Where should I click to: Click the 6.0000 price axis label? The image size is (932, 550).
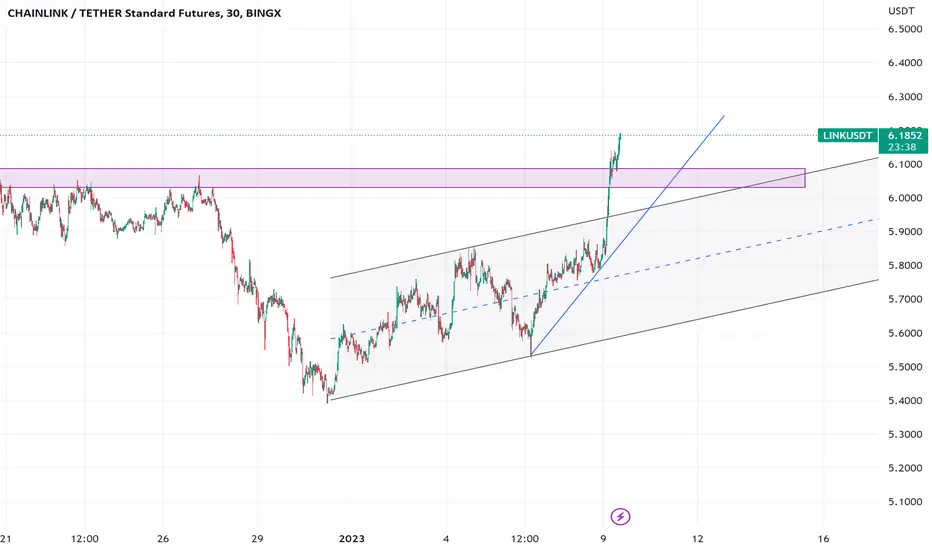pos(905,198)
